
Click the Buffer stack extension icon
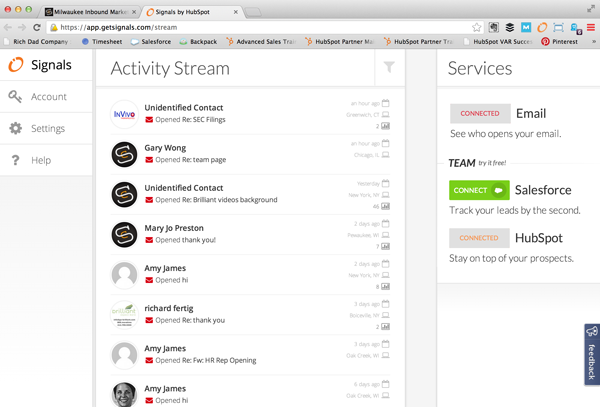[x=510, y=27]
